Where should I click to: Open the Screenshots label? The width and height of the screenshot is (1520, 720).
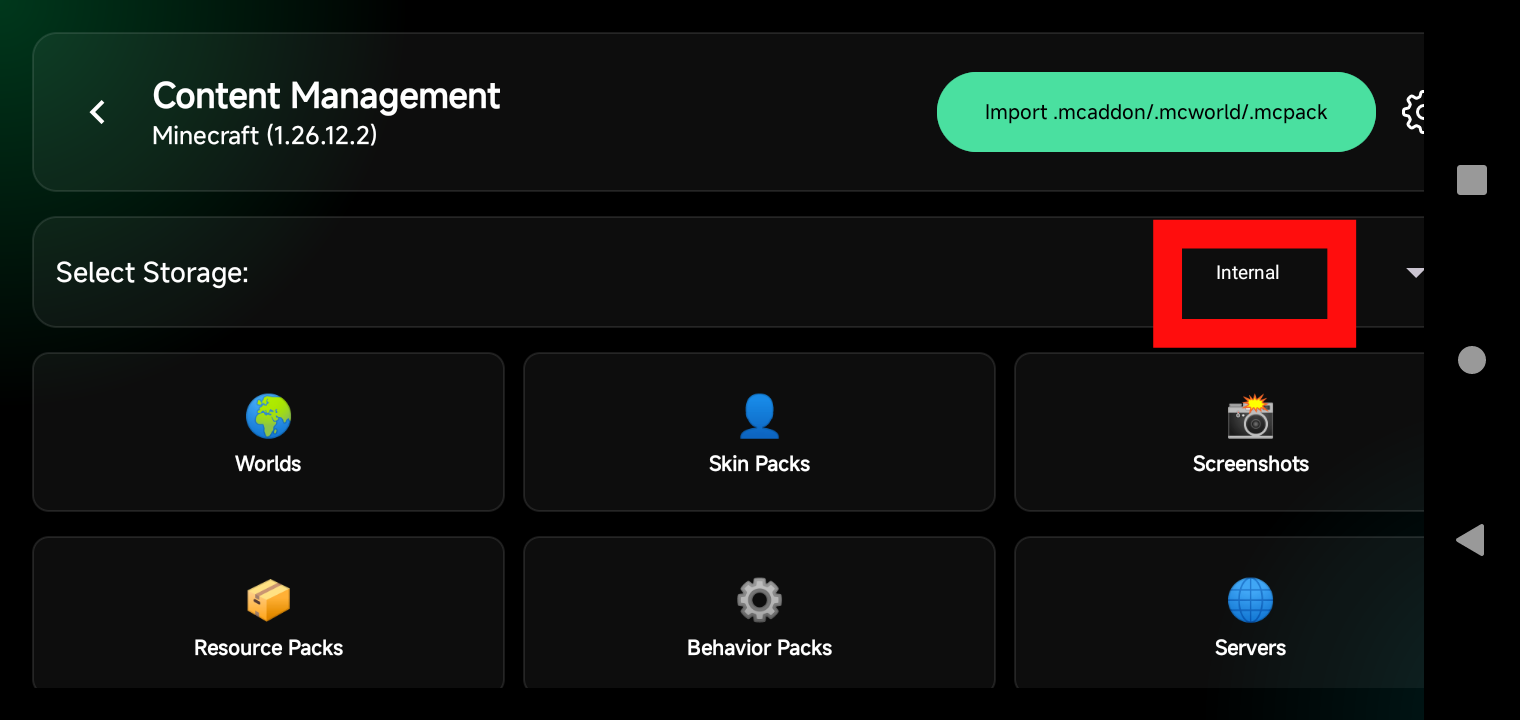click(1250, 464)
